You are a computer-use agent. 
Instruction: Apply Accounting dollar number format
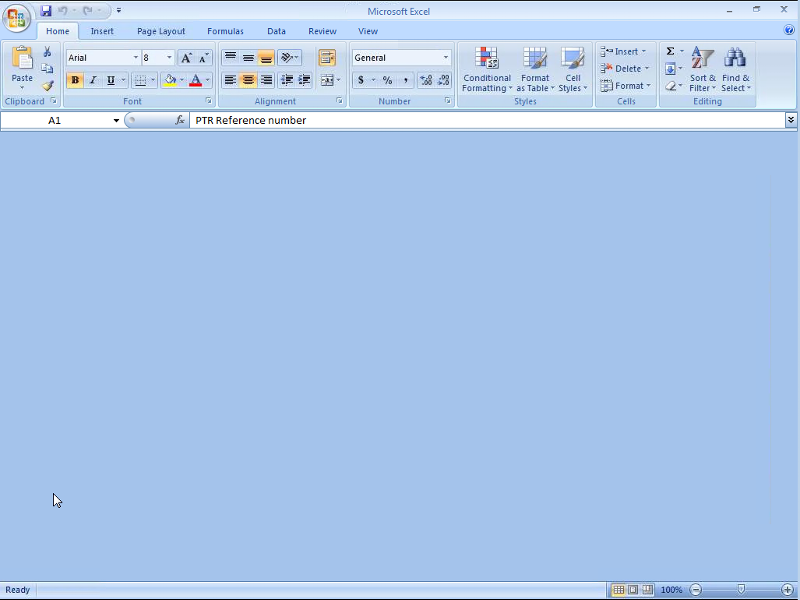361,80
